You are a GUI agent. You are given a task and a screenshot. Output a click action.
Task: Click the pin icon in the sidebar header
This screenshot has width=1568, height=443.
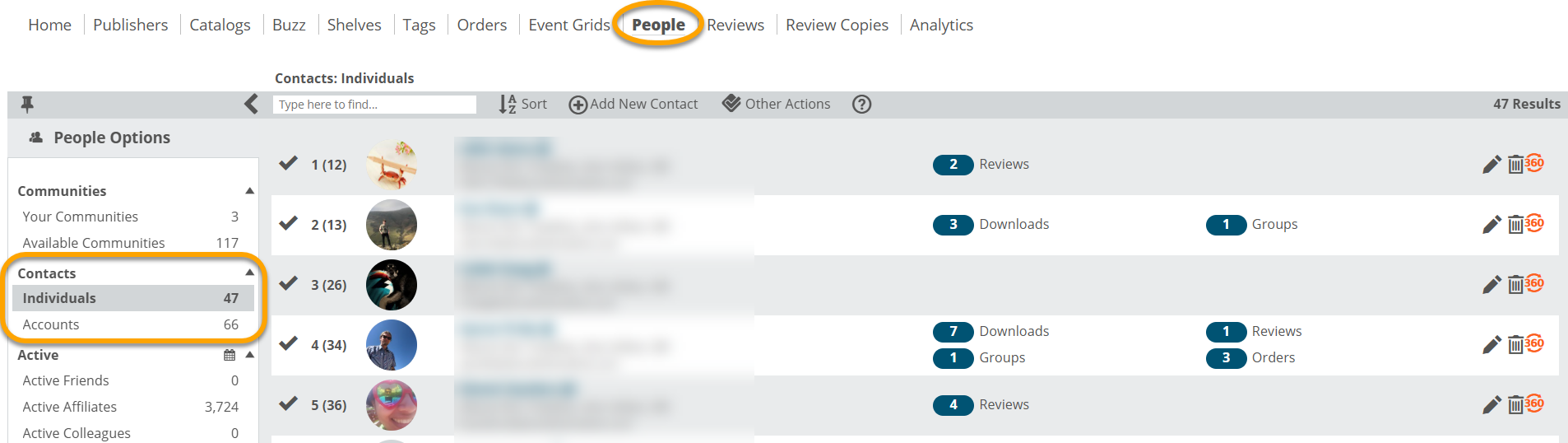pos(27,105)
